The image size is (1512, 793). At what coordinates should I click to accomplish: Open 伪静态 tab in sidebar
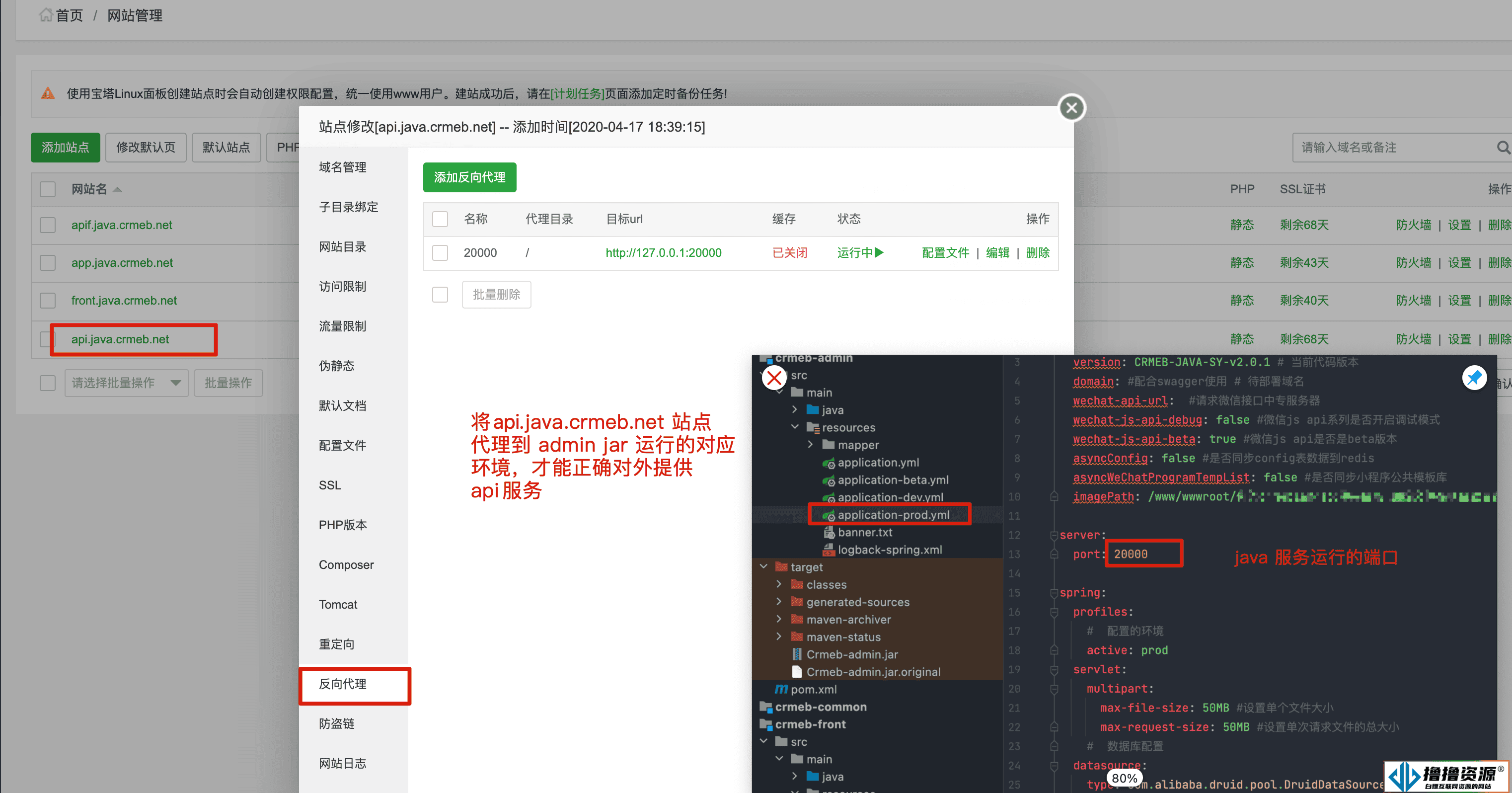(337, 366)
